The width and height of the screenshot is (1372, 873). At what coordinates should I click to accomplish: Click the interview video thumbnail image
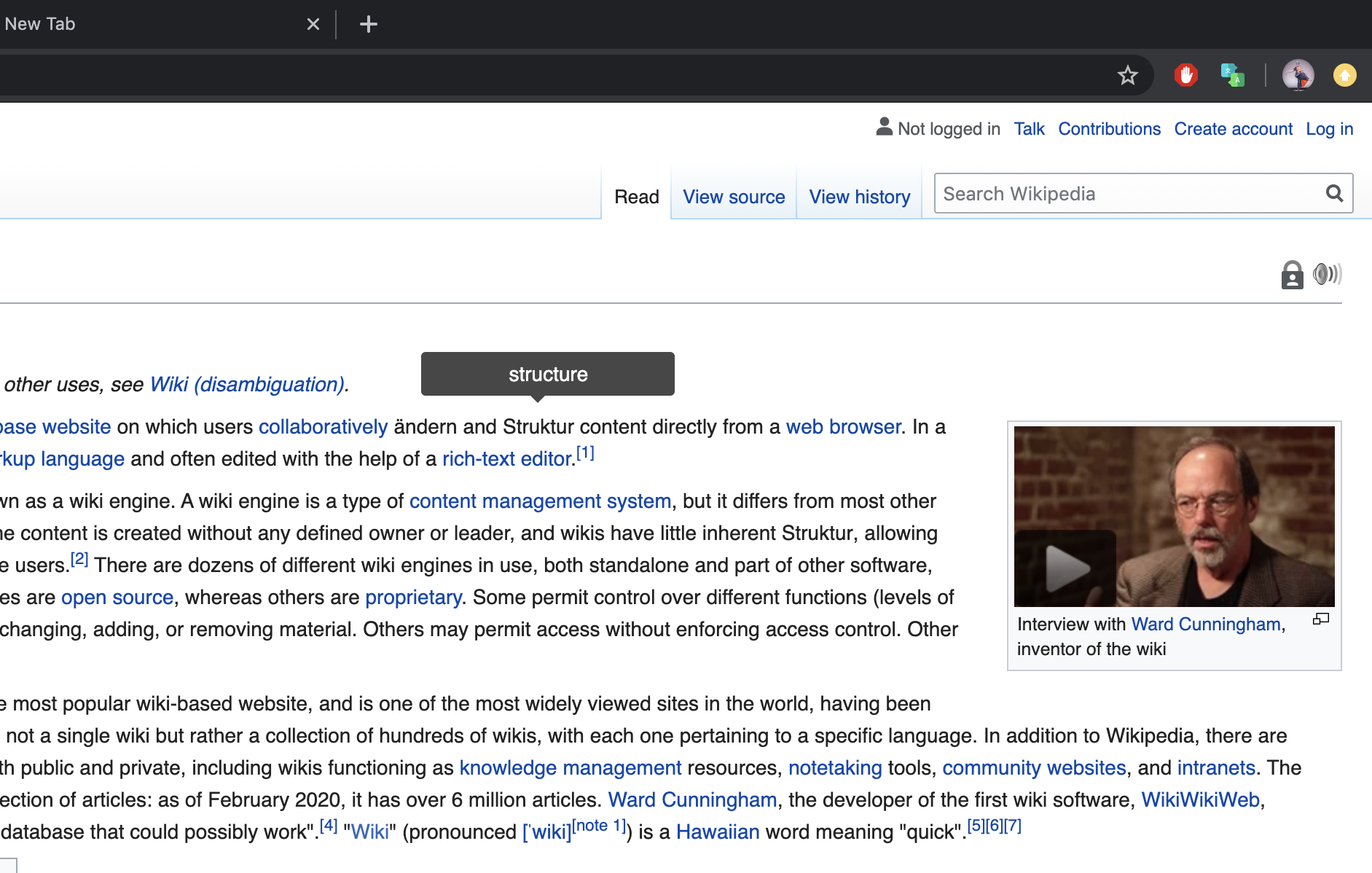pos(1175,517)
